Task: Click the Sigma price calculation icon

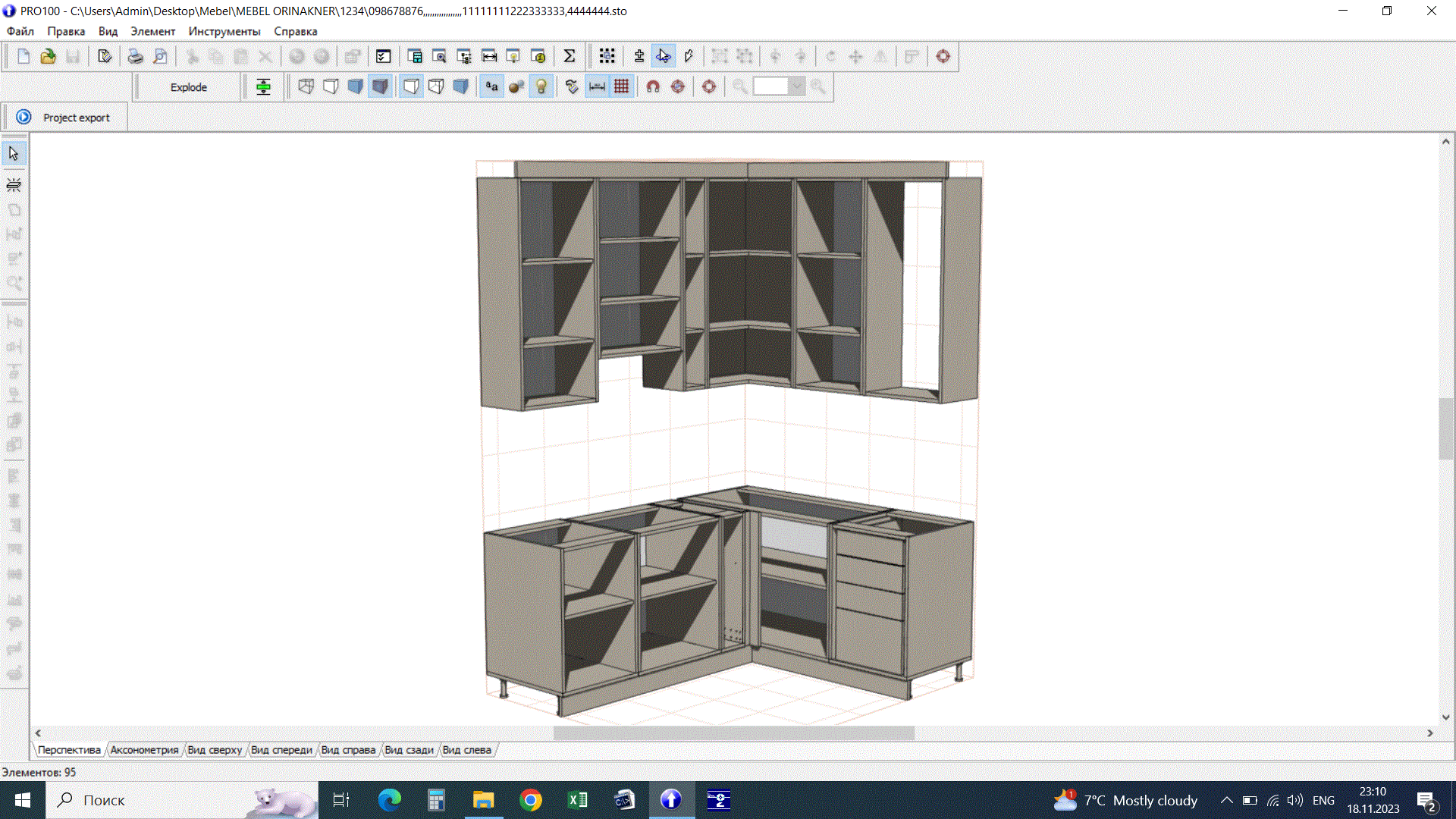Action: (570, 55)
